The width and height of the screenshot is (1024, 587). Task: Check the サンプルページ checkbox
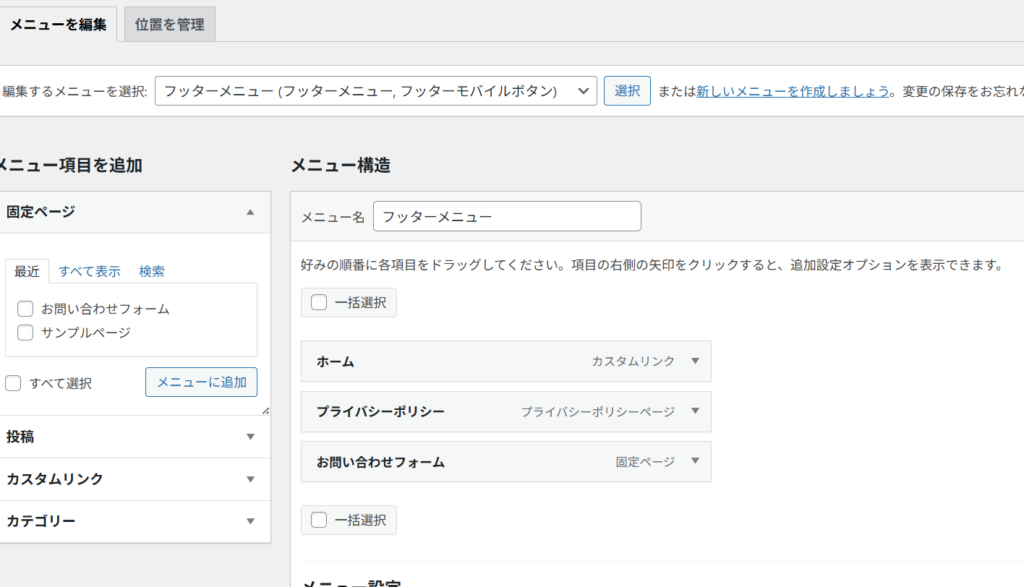point(26,332)
